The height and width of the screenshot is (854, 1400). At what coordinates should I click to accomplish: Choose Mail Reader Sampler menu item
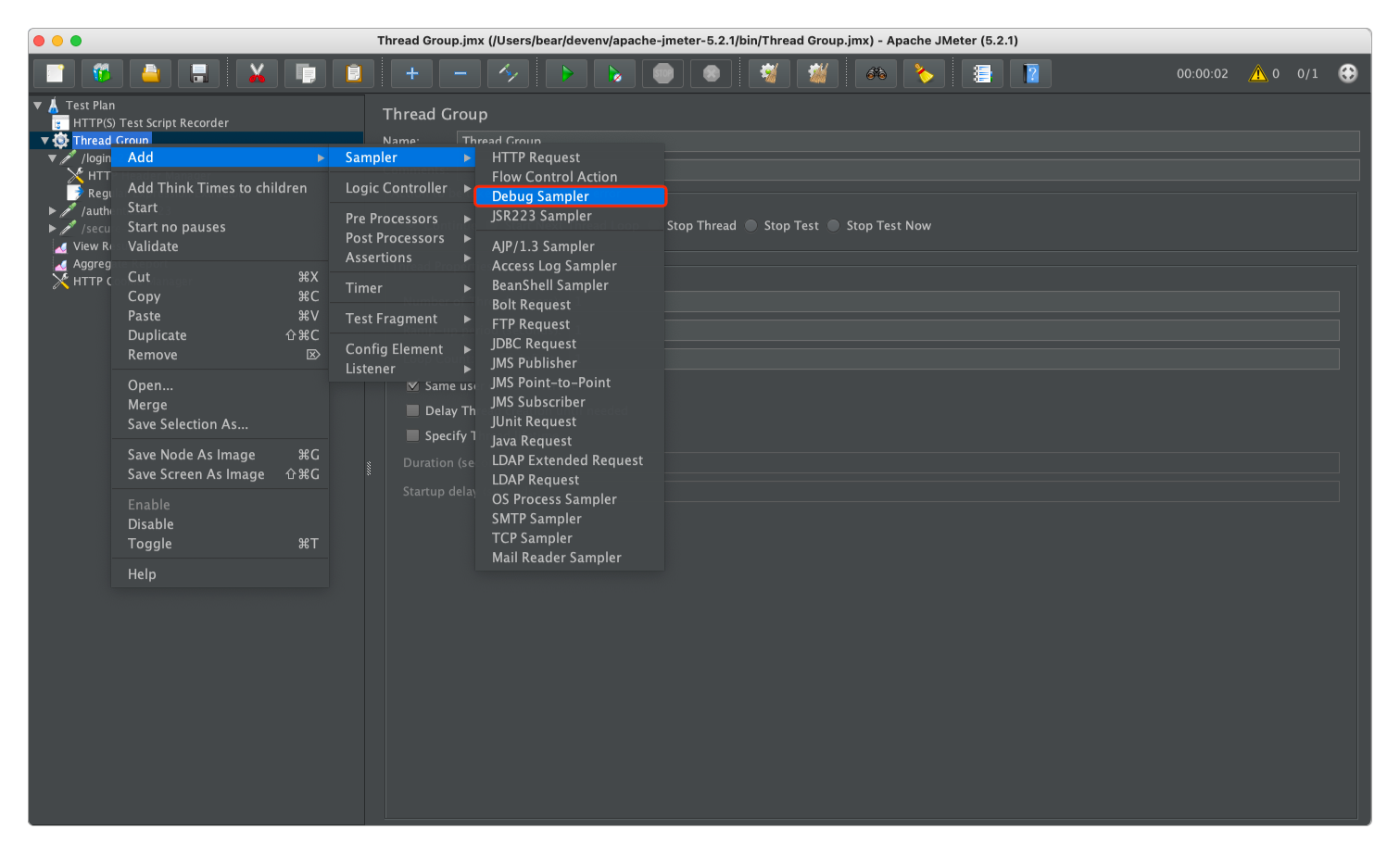570,558
